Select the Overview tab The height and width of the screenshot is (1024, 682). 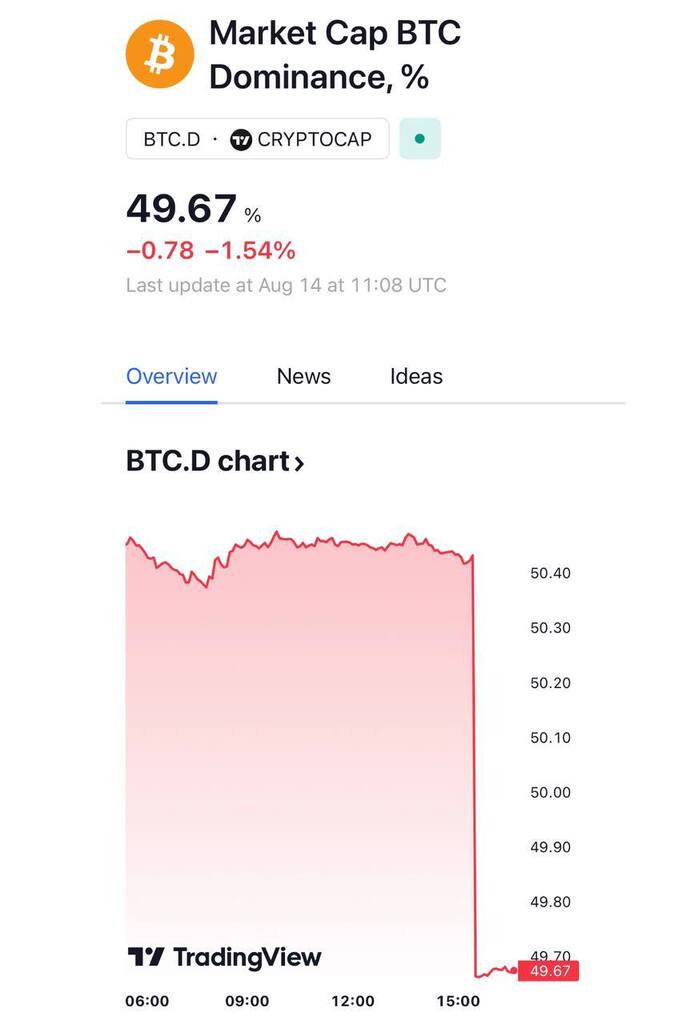point(171,377)
